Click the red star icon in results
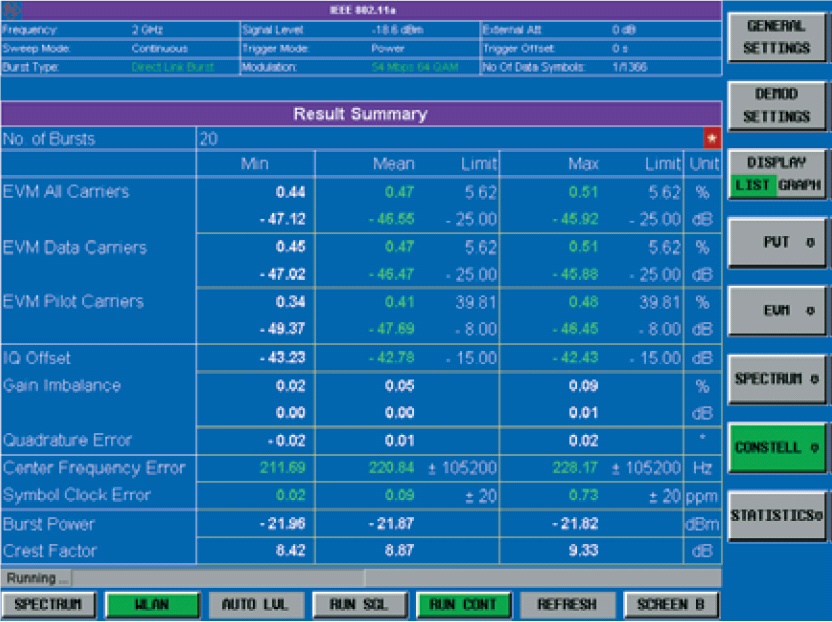This screenshot has height=622, width=832. 711,138
